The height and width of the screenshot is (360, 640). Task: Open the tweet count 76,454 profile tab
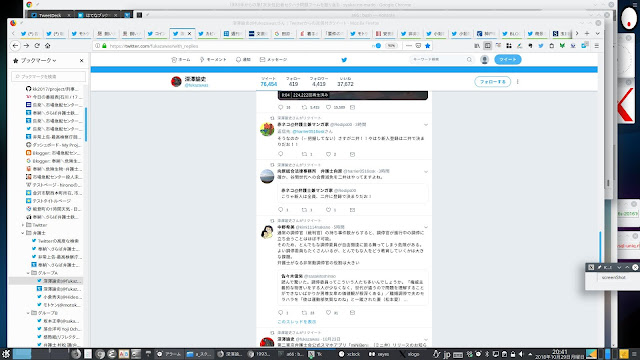click(269, 82)
